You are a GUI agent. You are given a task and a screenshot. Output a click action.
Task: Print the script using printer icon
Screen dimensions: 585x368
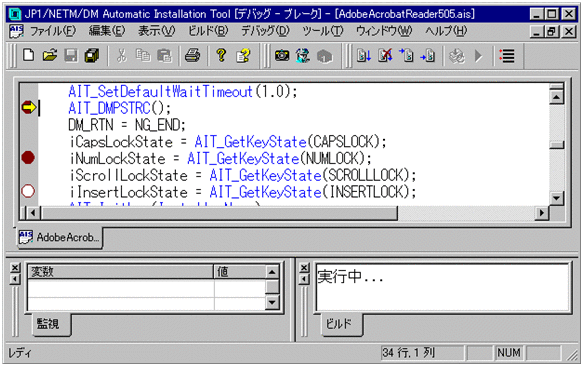pyautogui.click(x=193, y=56)
